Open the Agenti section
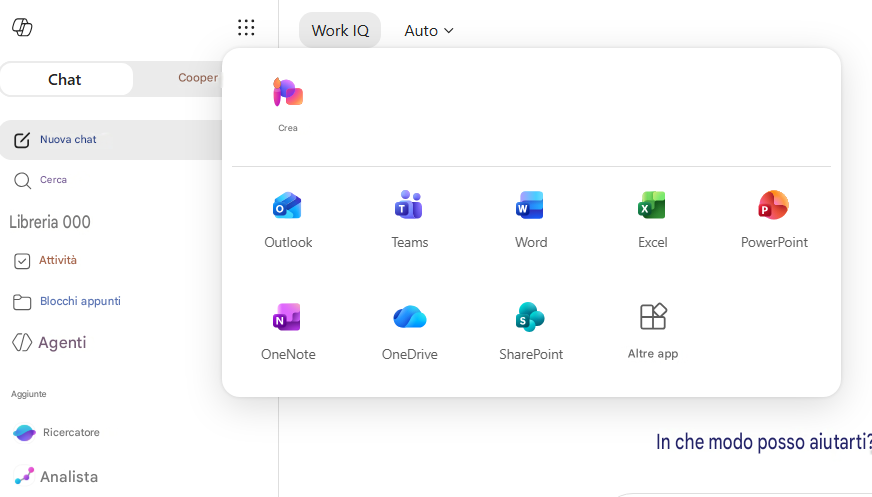Screen dimensions: 872x497 (x=62, y=342)
